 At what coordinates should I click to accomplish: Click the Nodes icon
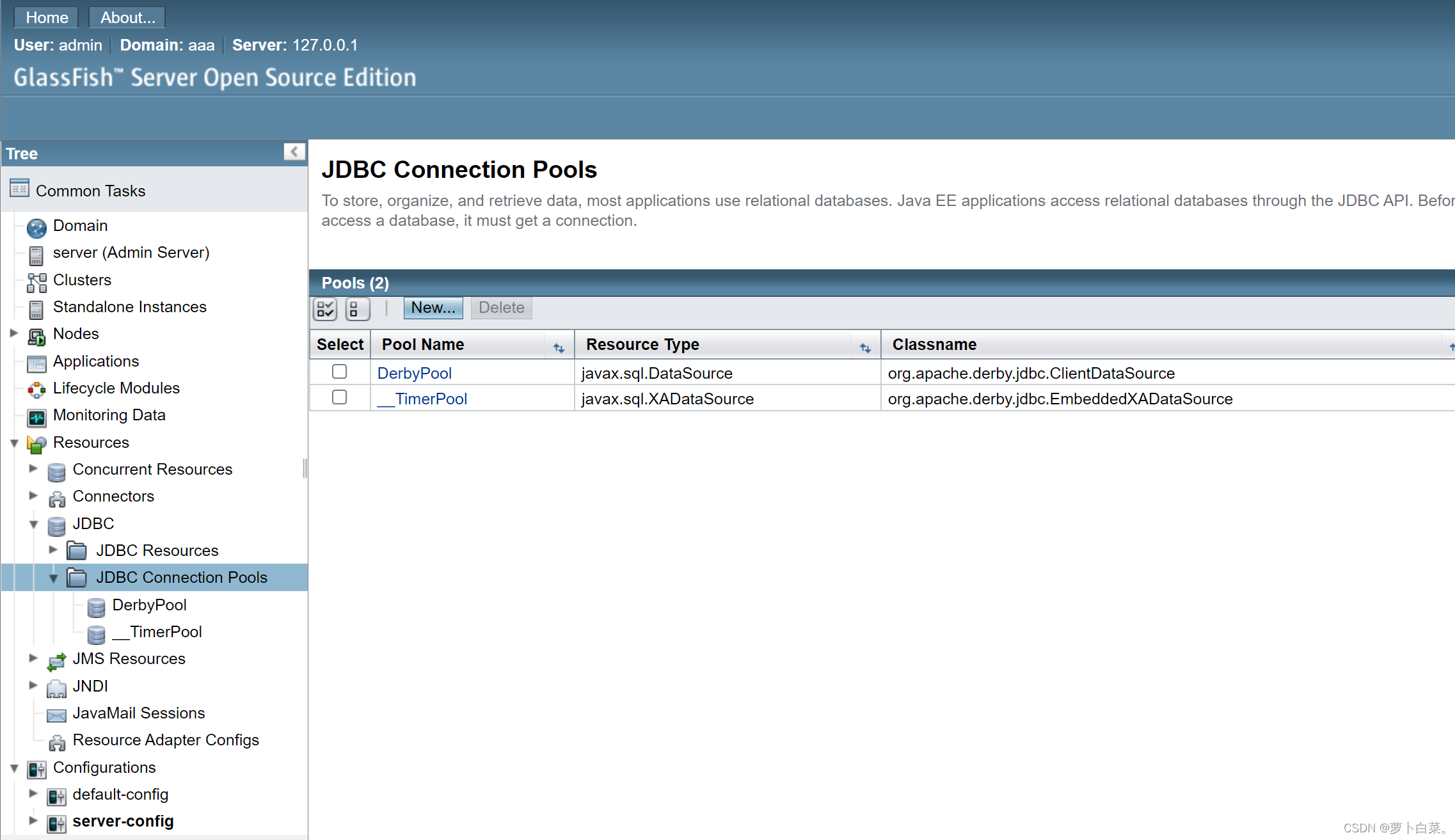coord(36,336)
